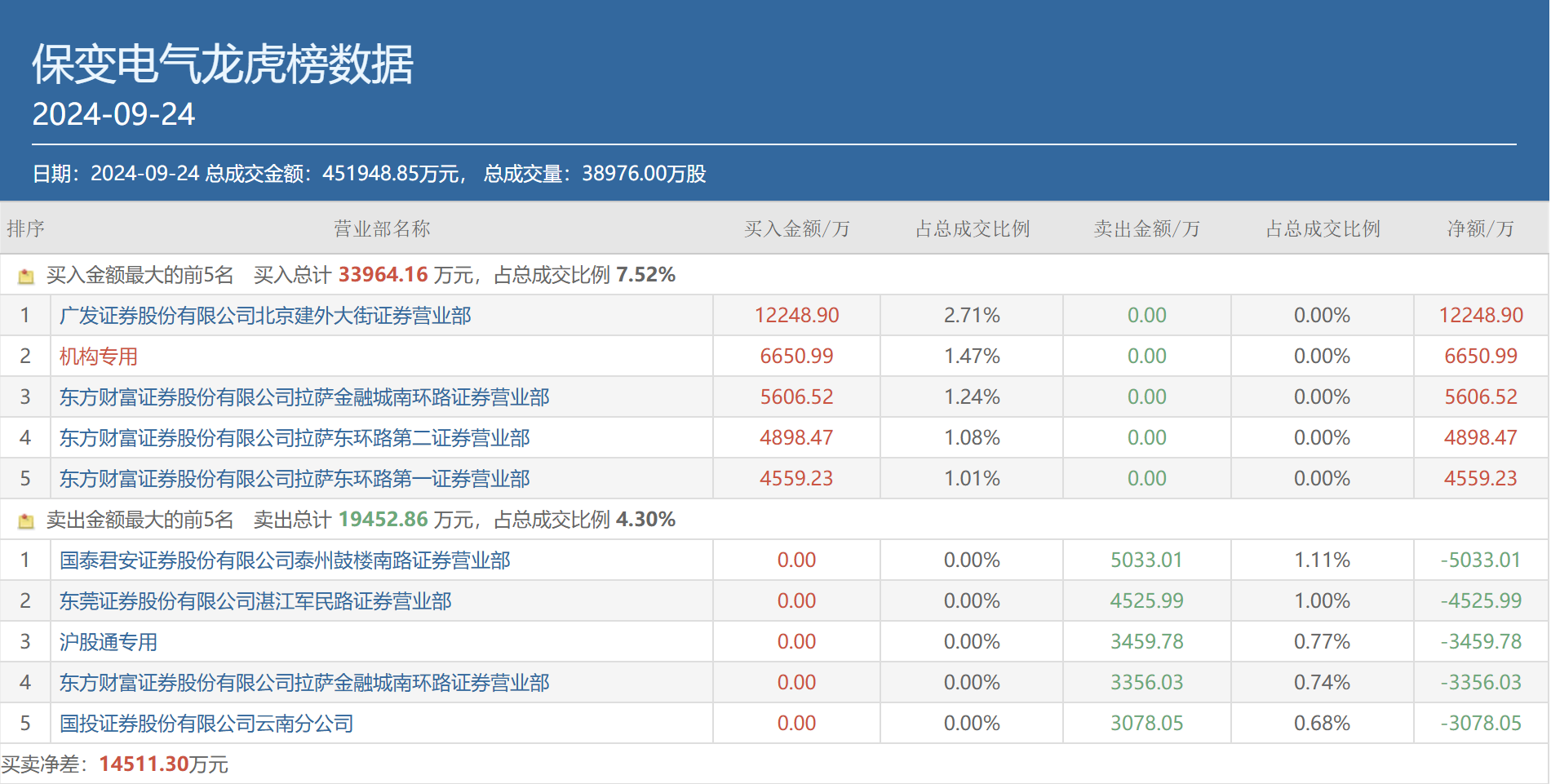Click 占总成交比例 header next to 买入金额/万
The image size is (1551, 784).
tap(972, 228)
